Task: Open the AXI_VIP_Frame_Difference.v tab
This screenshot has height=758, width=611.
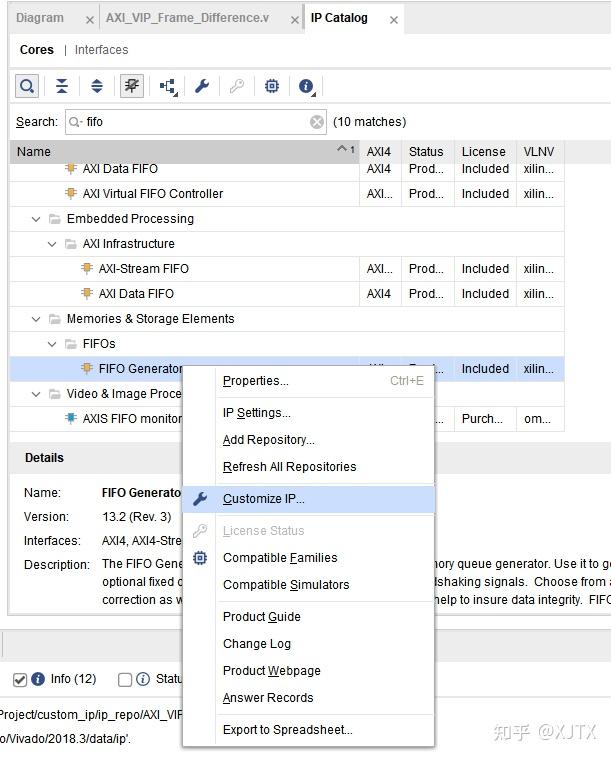Action: 188,18
